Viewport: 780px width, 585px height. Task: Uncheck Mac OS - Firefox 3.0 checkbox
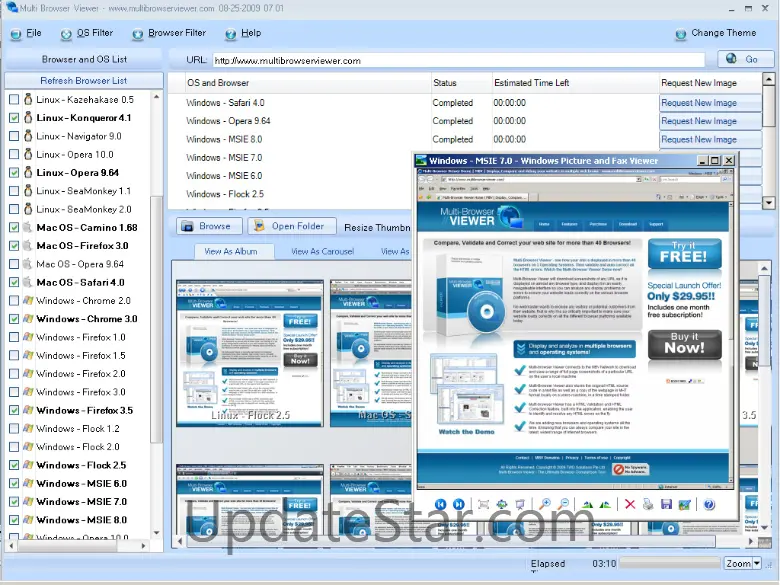coord(14,246)
